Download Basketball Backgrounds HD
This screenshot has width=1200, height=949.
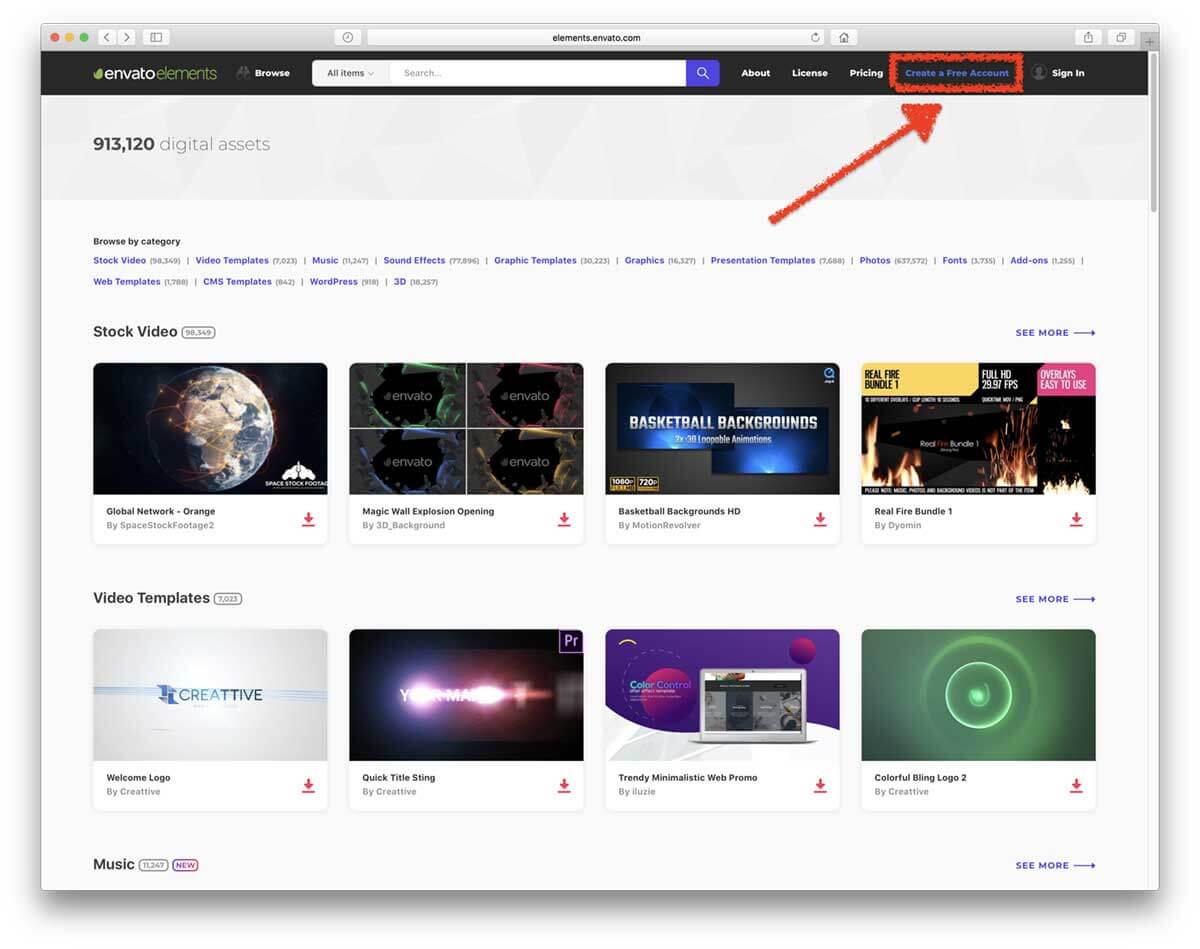(820, 519)
